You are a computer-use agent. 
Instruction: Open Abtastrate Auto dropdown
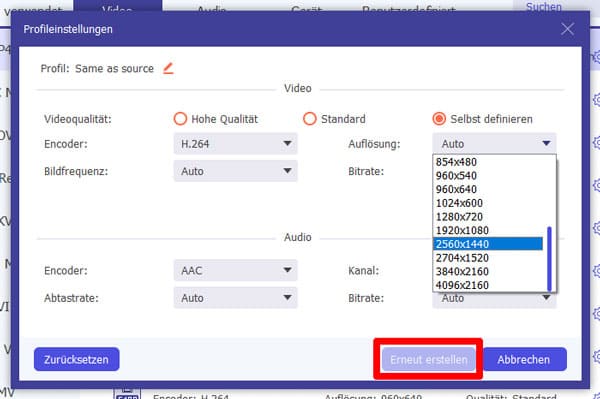pos(235,298)
